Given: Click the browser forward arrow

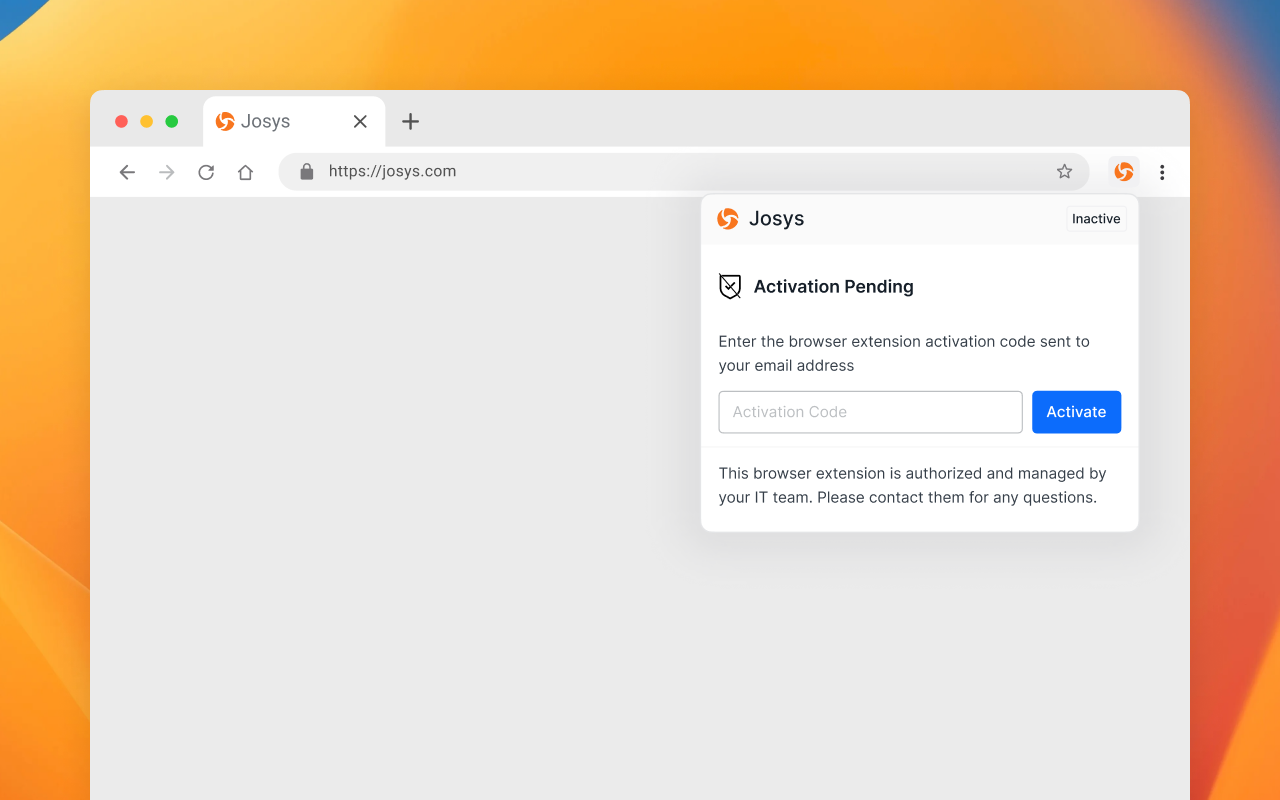Looking at the screenshot, I should click(167, 172).
